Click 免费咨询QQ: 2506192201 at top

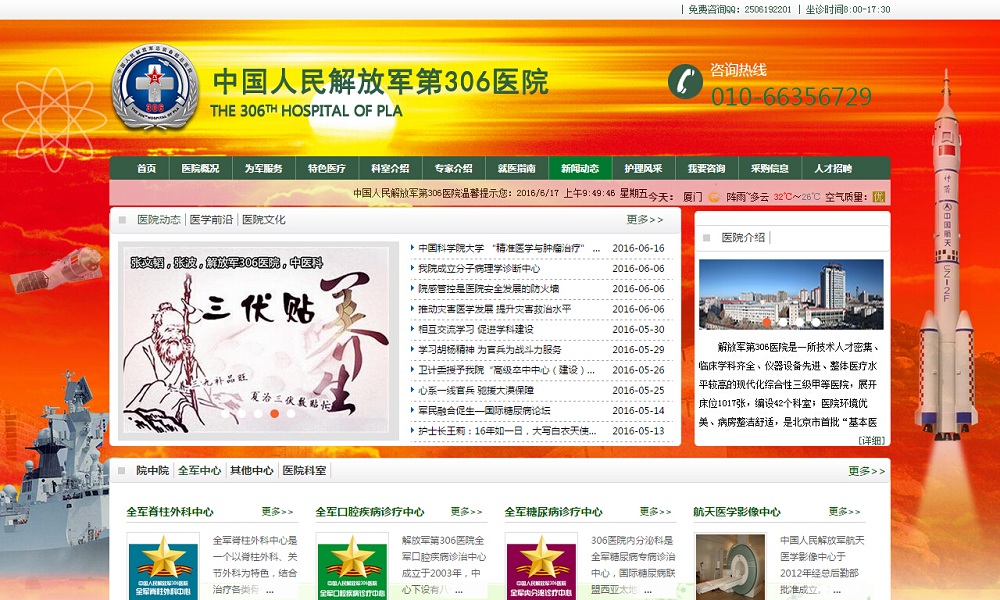[740, 10]
